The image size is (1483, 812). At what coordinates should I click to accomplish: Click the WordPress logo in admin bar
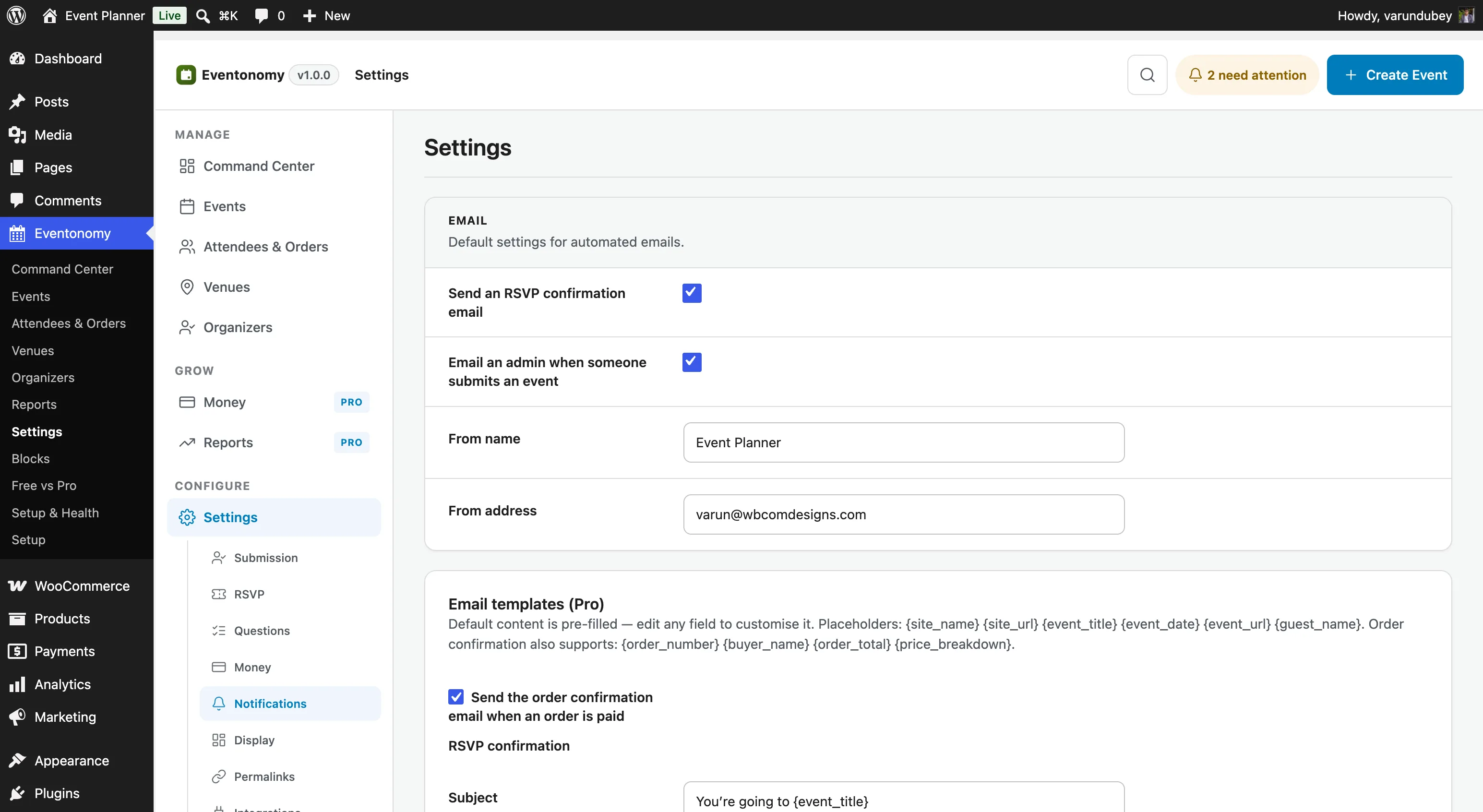point(16,15)
